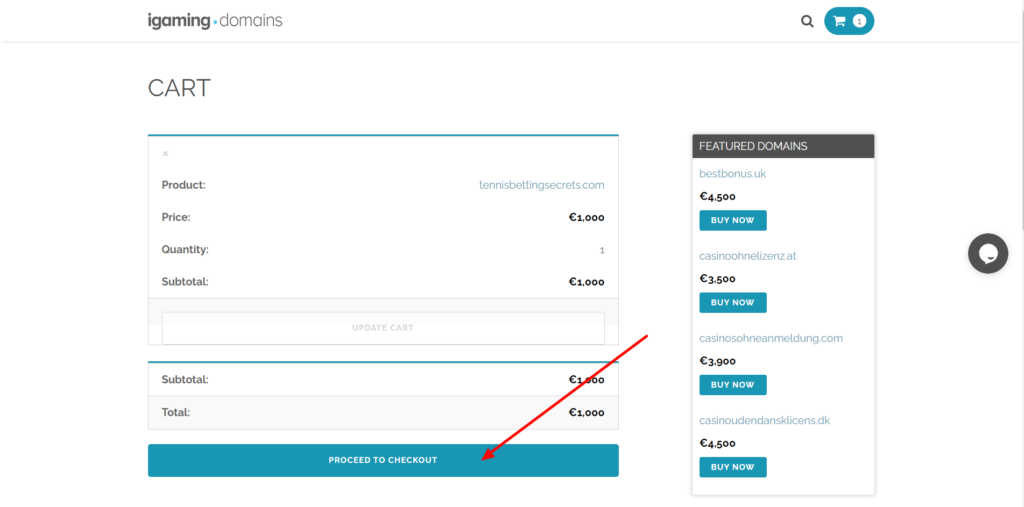This screenshot has width=1024, height=507.
Task: Open casinoudendansklicens.dk domain link
Action: [x=764, y=420]
